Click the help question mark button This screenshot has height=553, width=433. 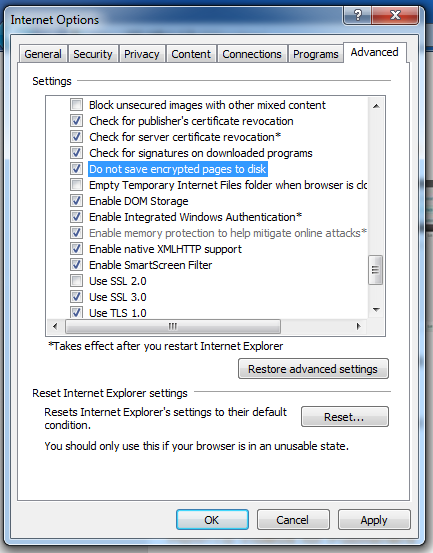point(357,15)
